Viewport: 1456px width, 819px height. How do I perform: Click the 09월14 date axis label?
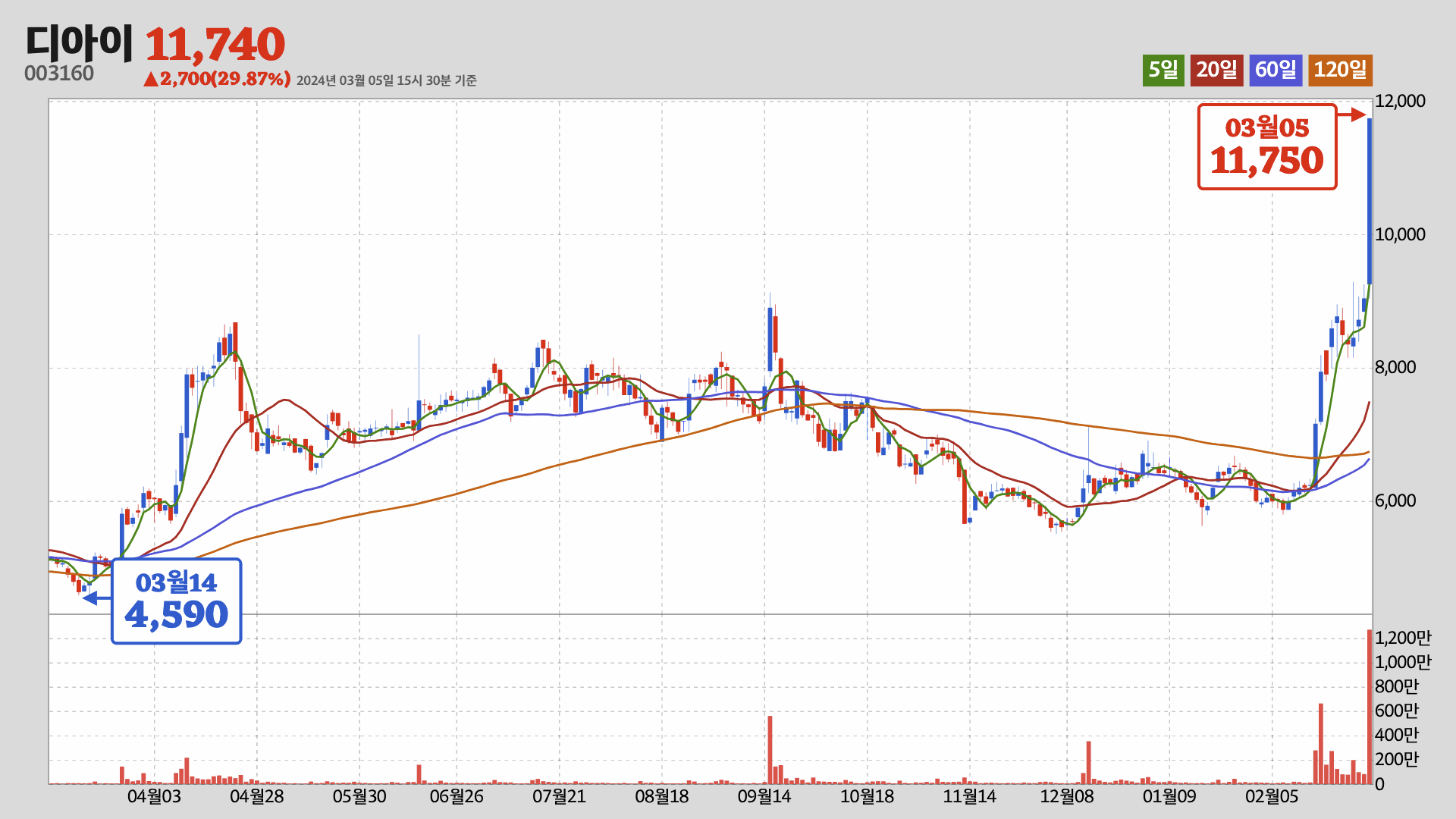click(x=764, y=796)
